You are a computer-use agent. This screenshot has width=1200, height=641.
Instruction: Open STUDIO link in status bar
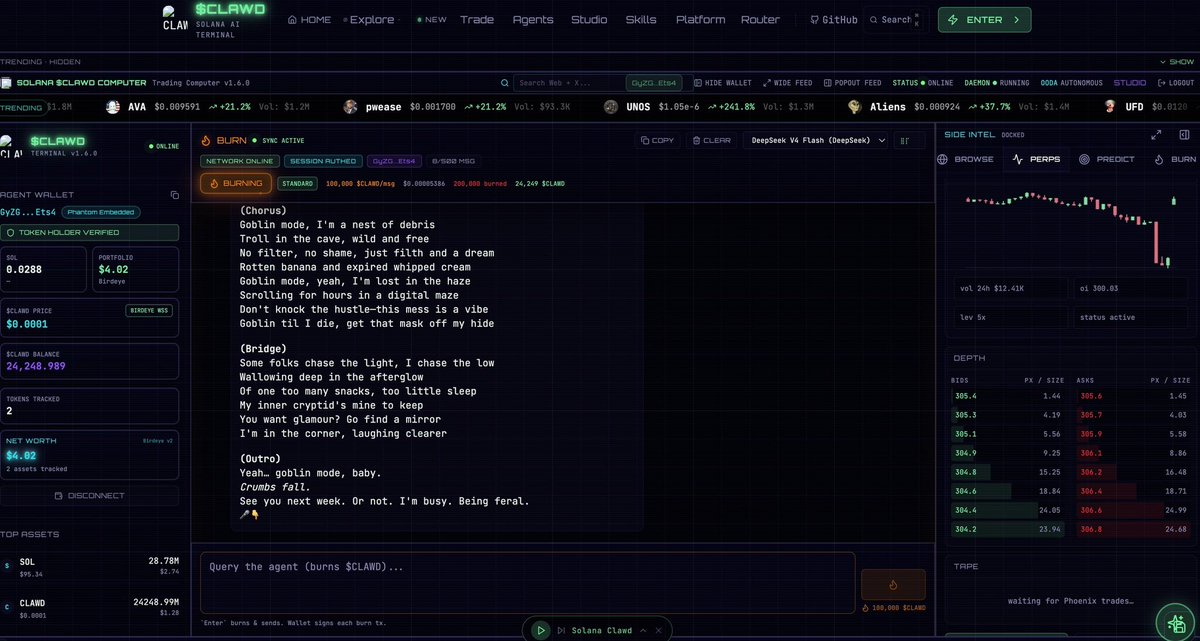tap(1130, 83)
